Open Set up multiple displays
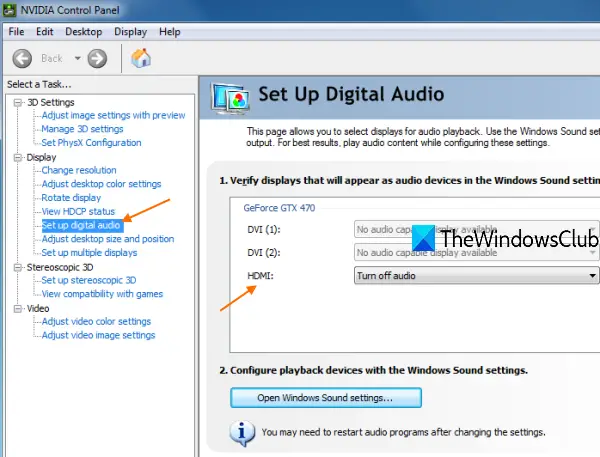Image resolution: width=600 pixels, height=457 pixels. pos(89,253)
